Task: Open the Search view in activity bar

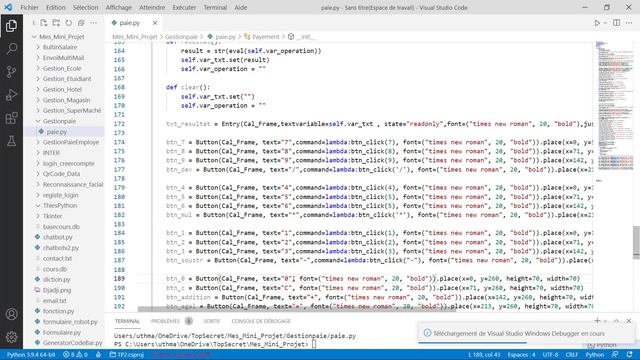Action: pos(11,49)
